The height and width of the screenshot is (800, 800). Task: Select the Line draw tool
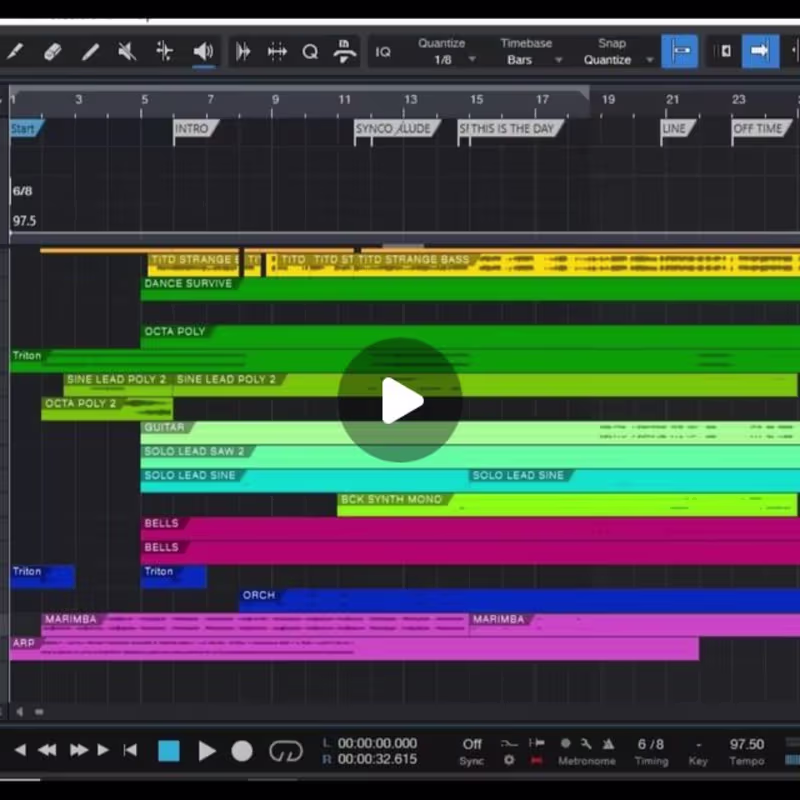point(90,51)
